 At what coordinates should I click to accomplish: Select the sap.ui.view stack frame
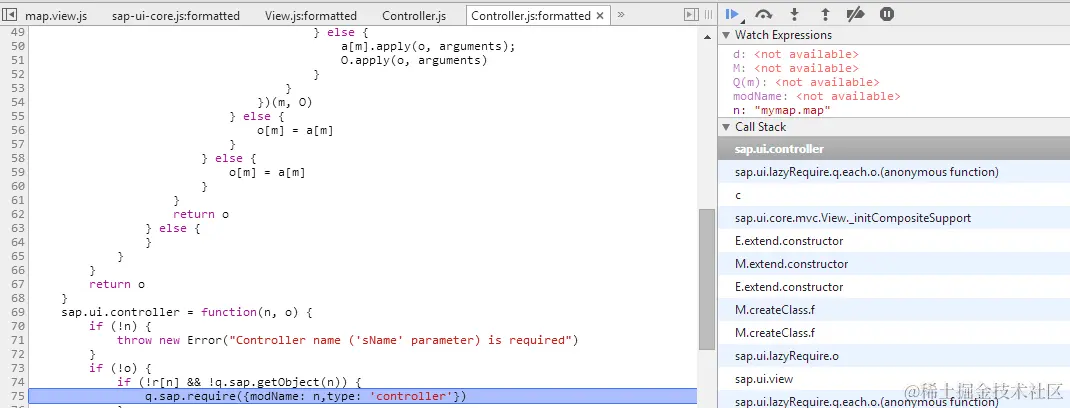[894, 379]
